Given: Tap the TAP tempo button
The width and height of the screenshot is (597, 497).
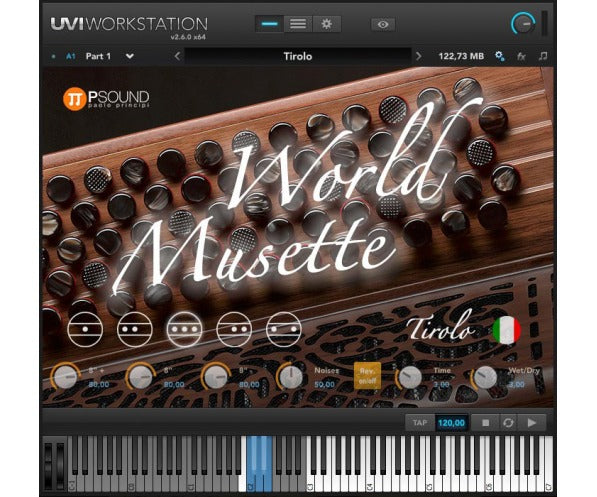Looking at the screenshot, I should click(x=420, y=423).
